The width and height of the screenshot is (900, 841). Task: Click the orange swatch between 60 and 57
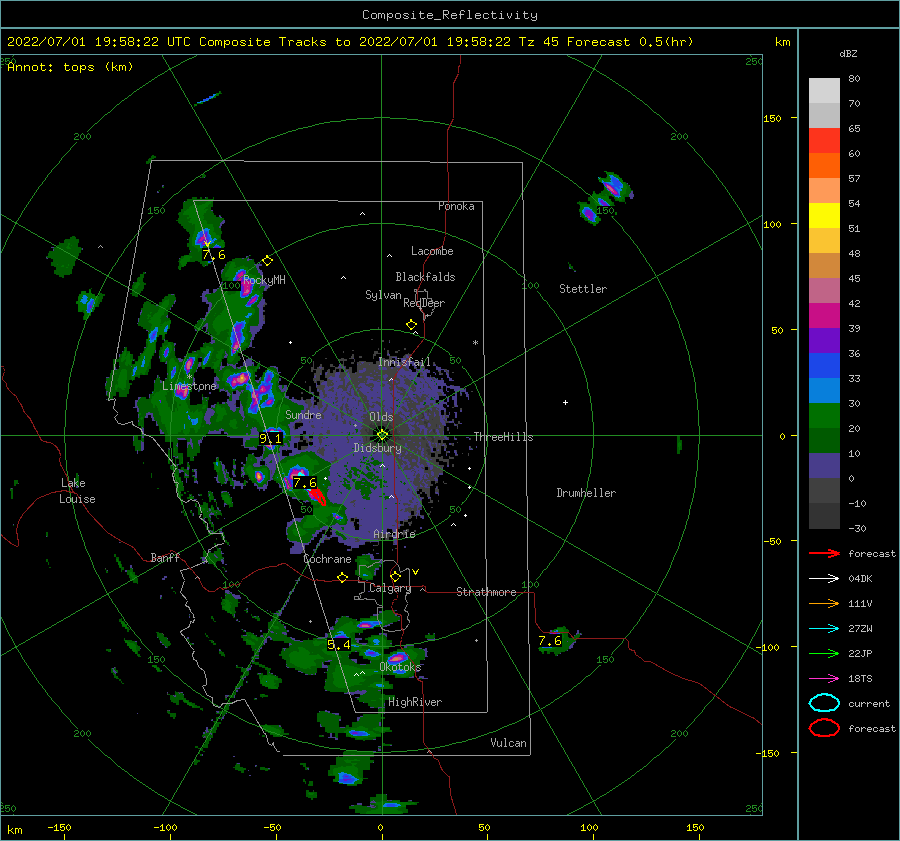824,166
